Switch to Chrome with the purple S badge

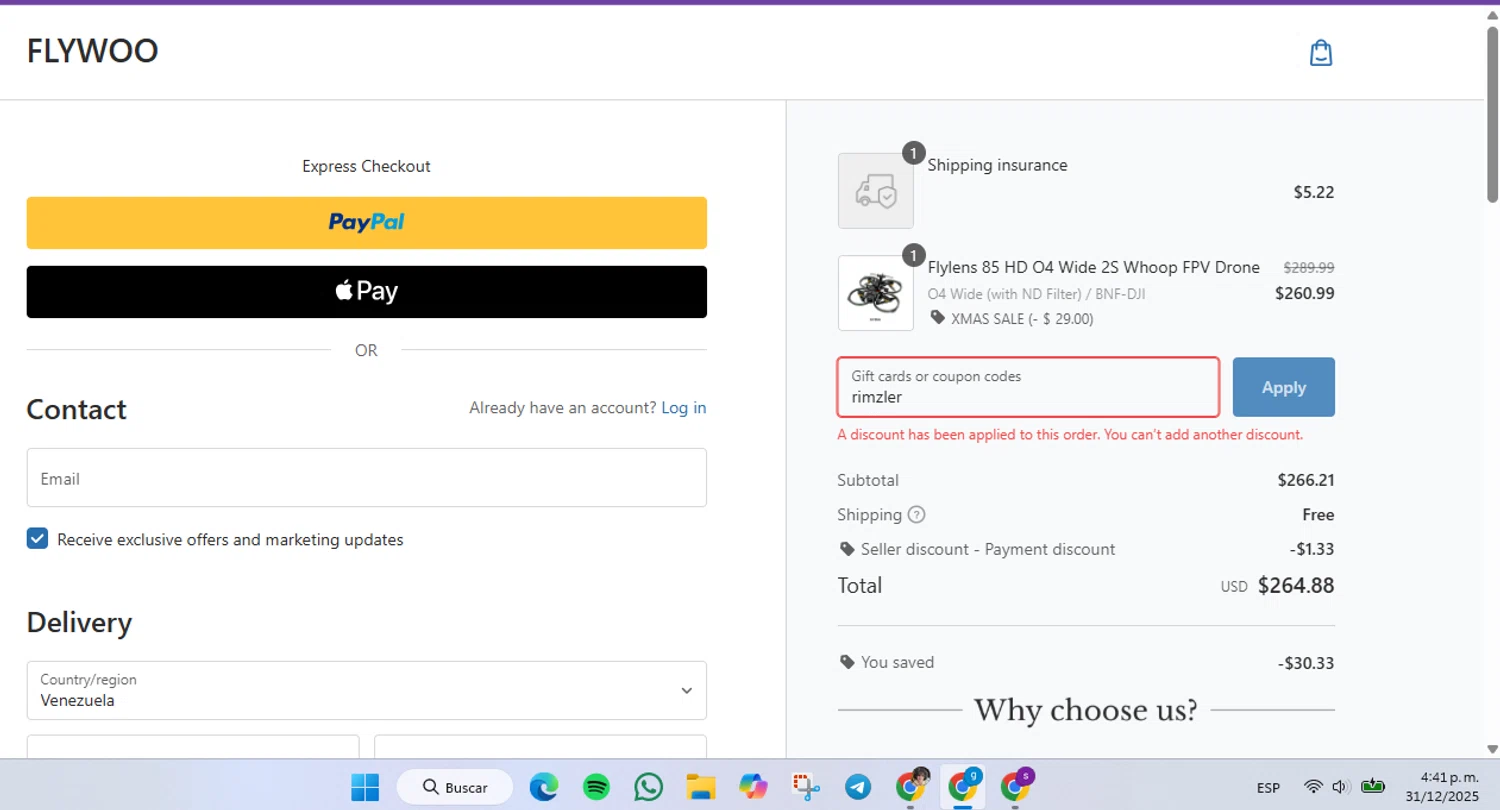[1017, 786]
